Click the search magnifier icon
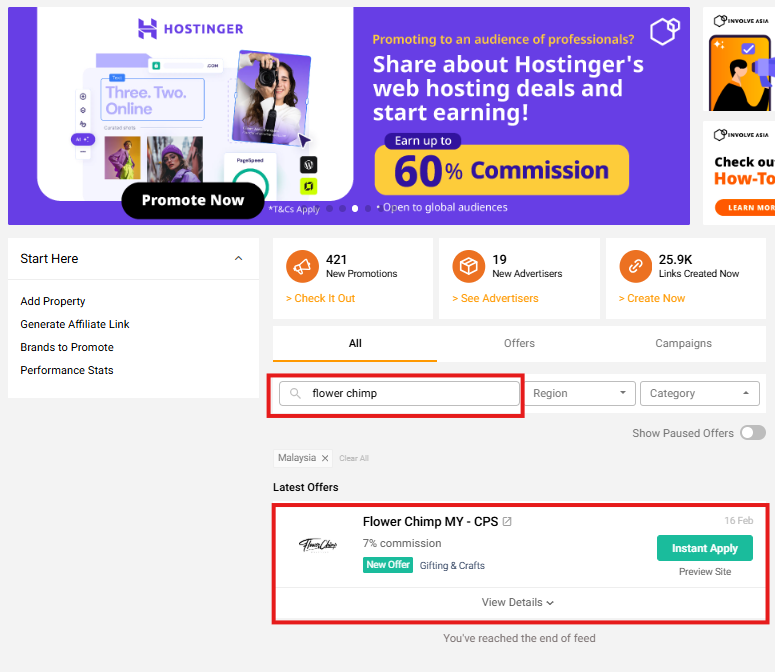Screen dimensions: 775x672 295,393
